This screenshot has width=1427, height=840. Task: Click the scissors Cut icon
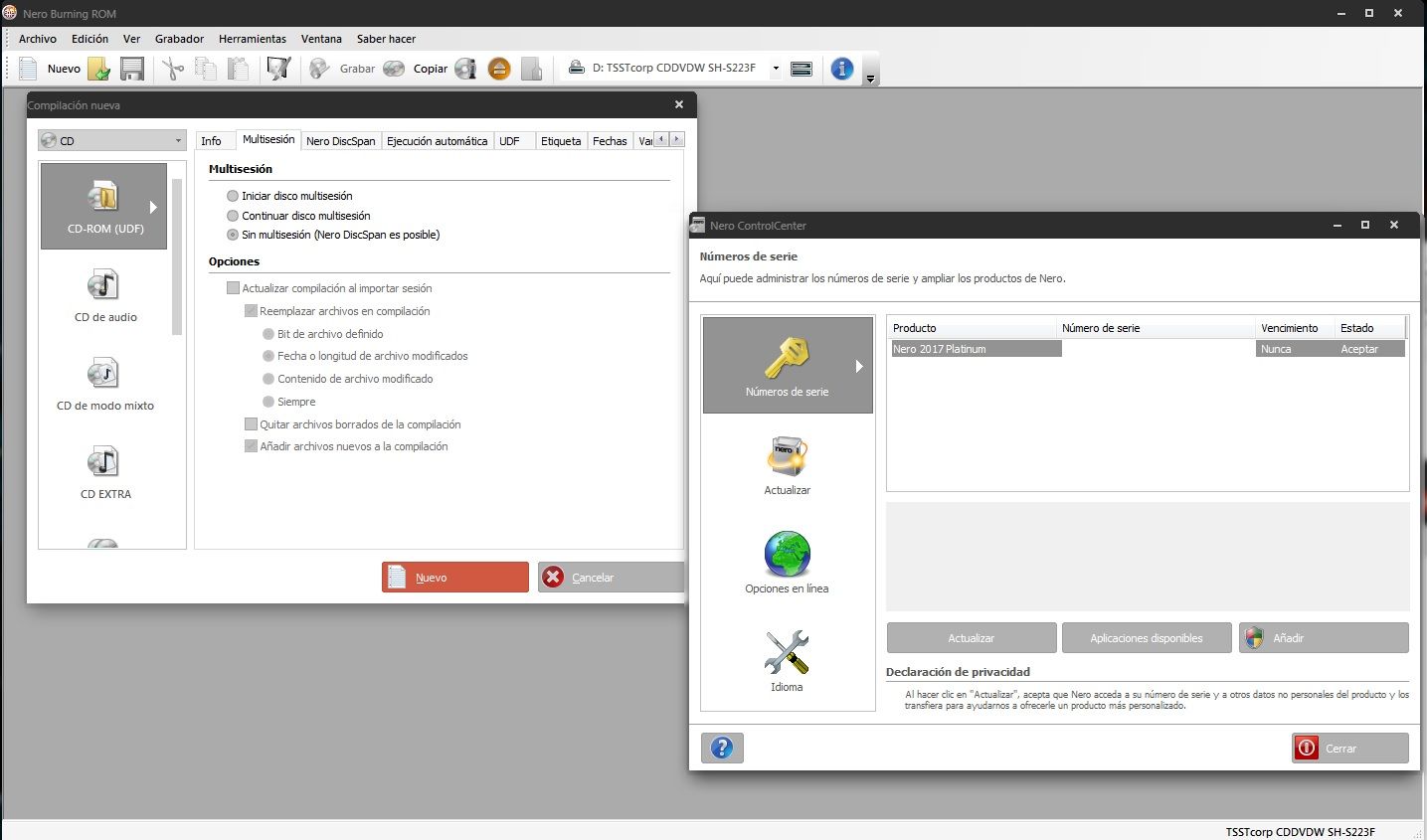(173, 69)
